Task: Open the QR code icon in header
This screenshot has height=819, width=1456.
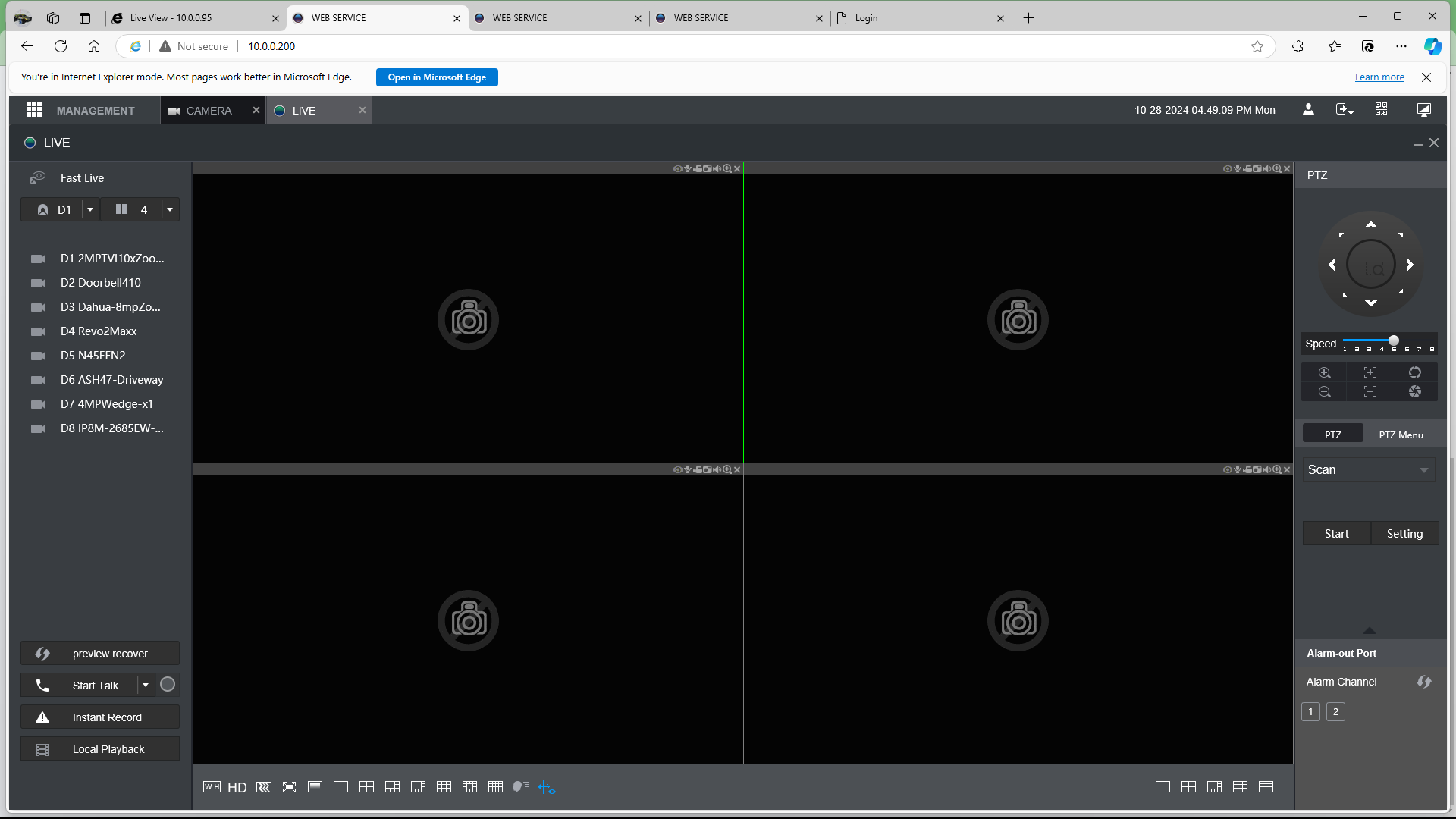Action: pyautogui.click(x=1381, y=110)
